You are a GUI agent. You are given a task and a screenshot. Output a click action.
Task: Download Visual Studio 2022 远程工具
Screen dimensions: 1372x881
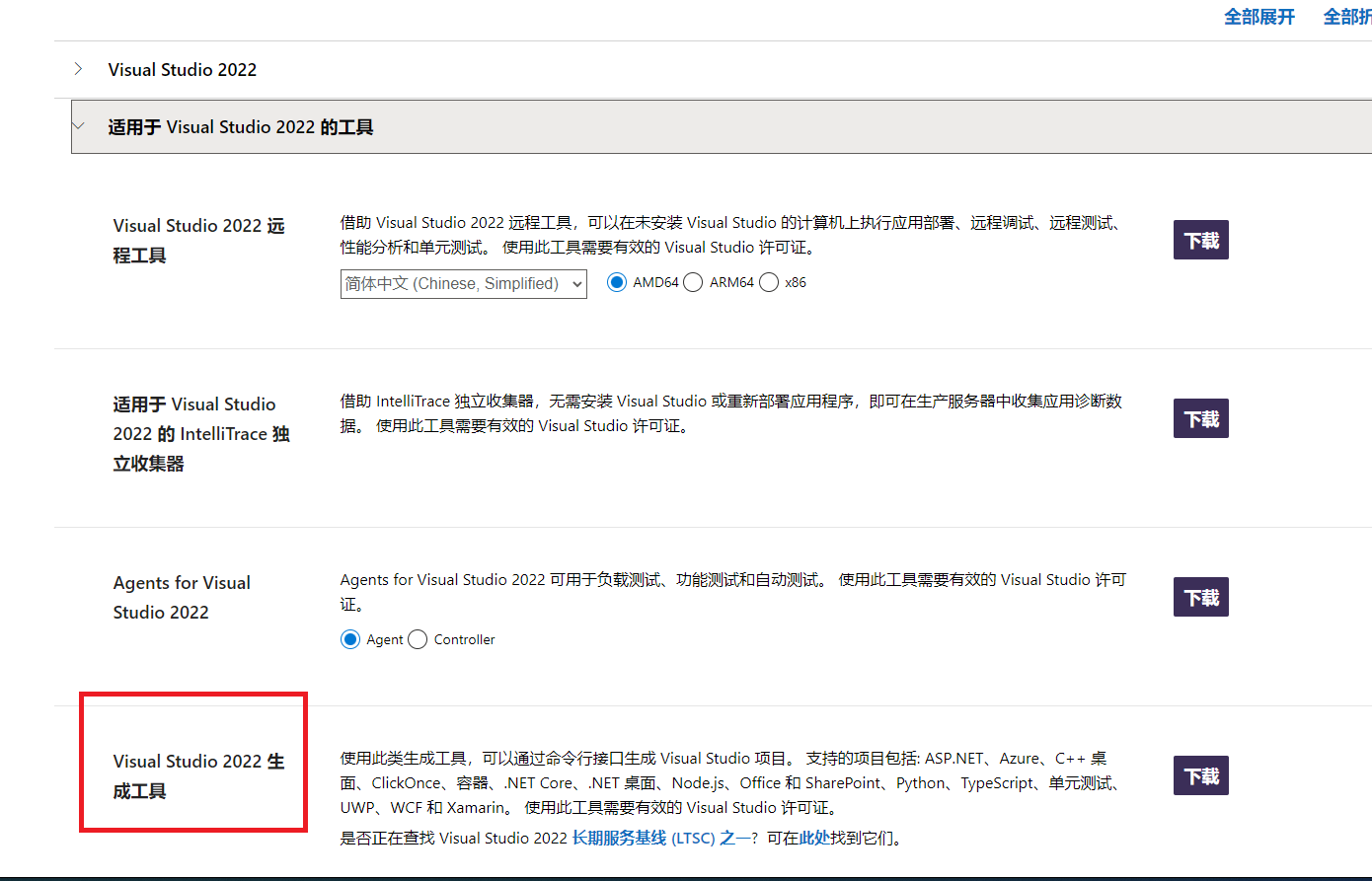[x=1200, y=240]
